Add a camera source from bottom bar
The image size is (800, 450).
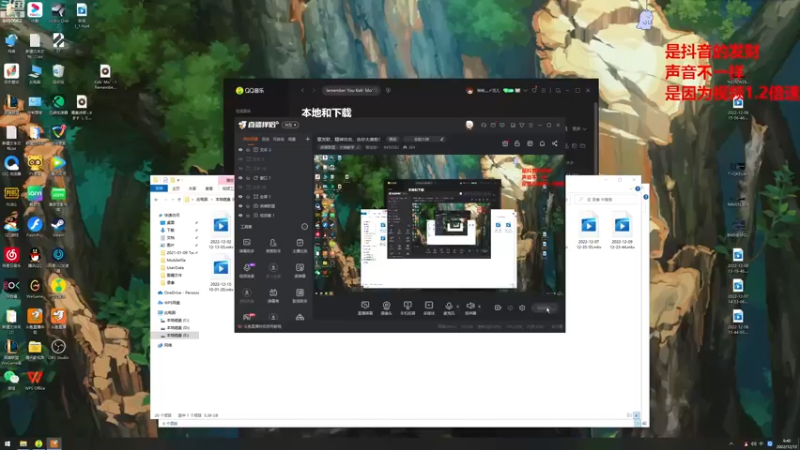386,308
